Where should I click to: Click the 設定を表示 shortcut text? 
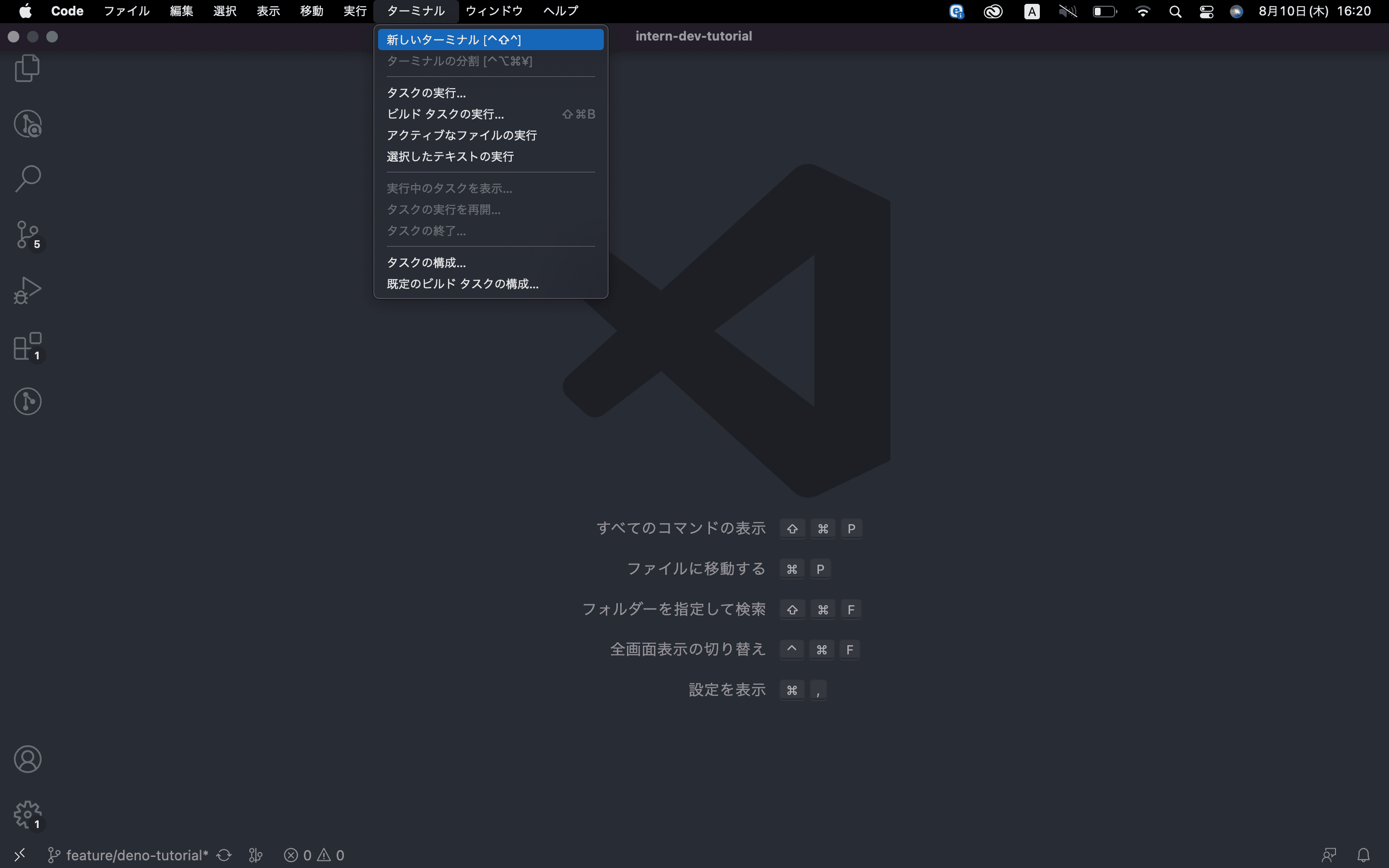[x=727, y=690]
